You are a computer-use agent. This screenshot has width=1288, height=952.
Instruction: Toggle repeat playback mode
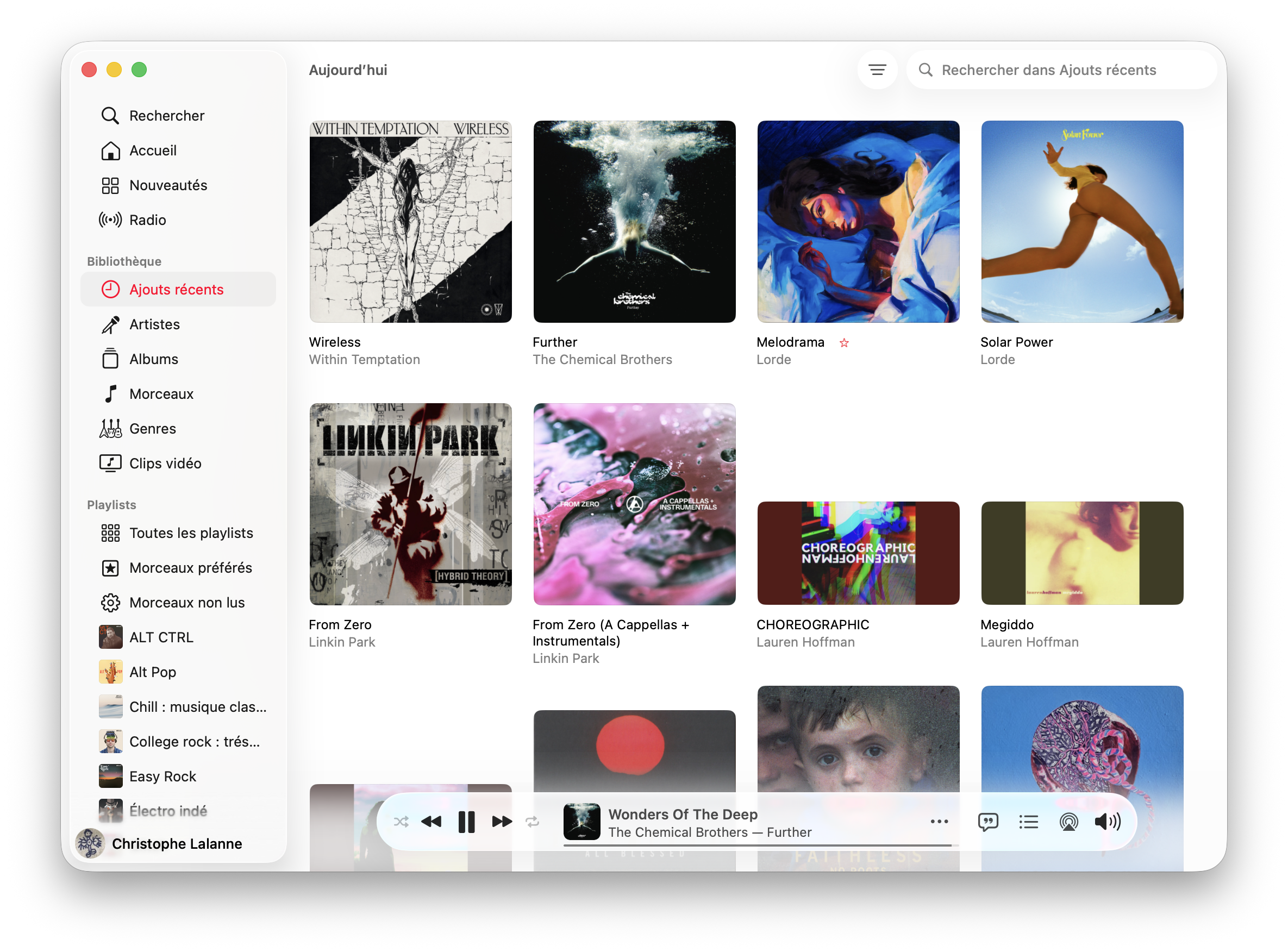(x=532, y=821)
